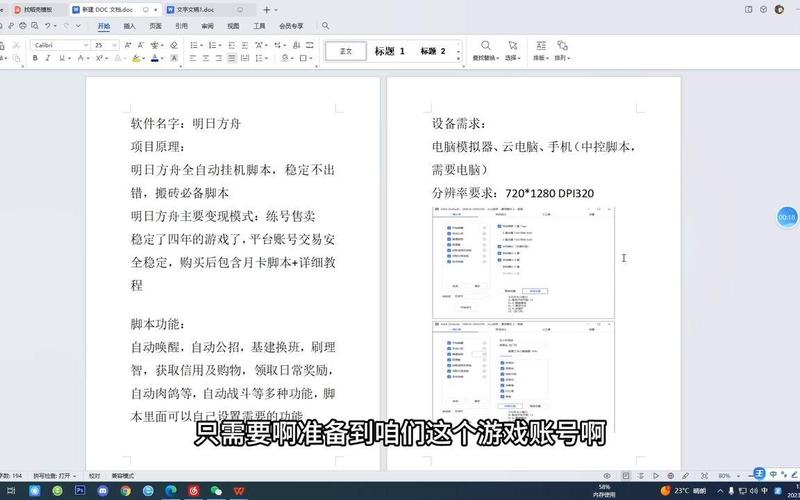The height and width of the screenshot is (500, 800).
Task: Apply the 标题 2 style
Action: [x=433, y=51]
